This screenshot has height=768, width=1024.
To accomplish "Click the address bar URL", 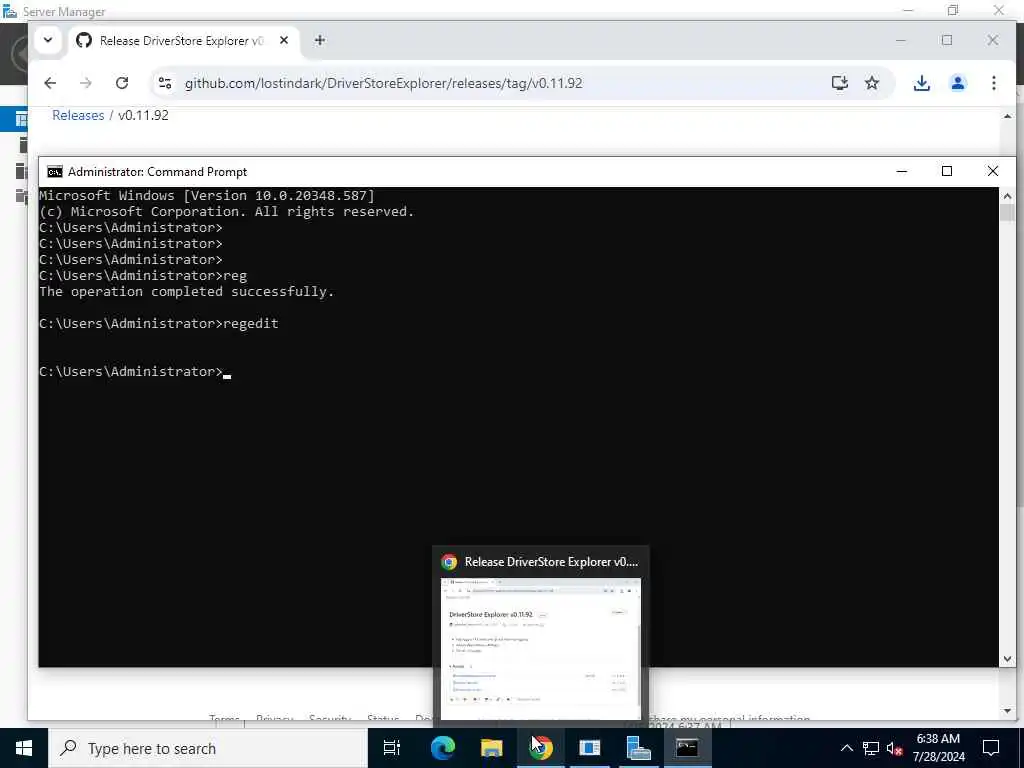I will pos(383,83).
